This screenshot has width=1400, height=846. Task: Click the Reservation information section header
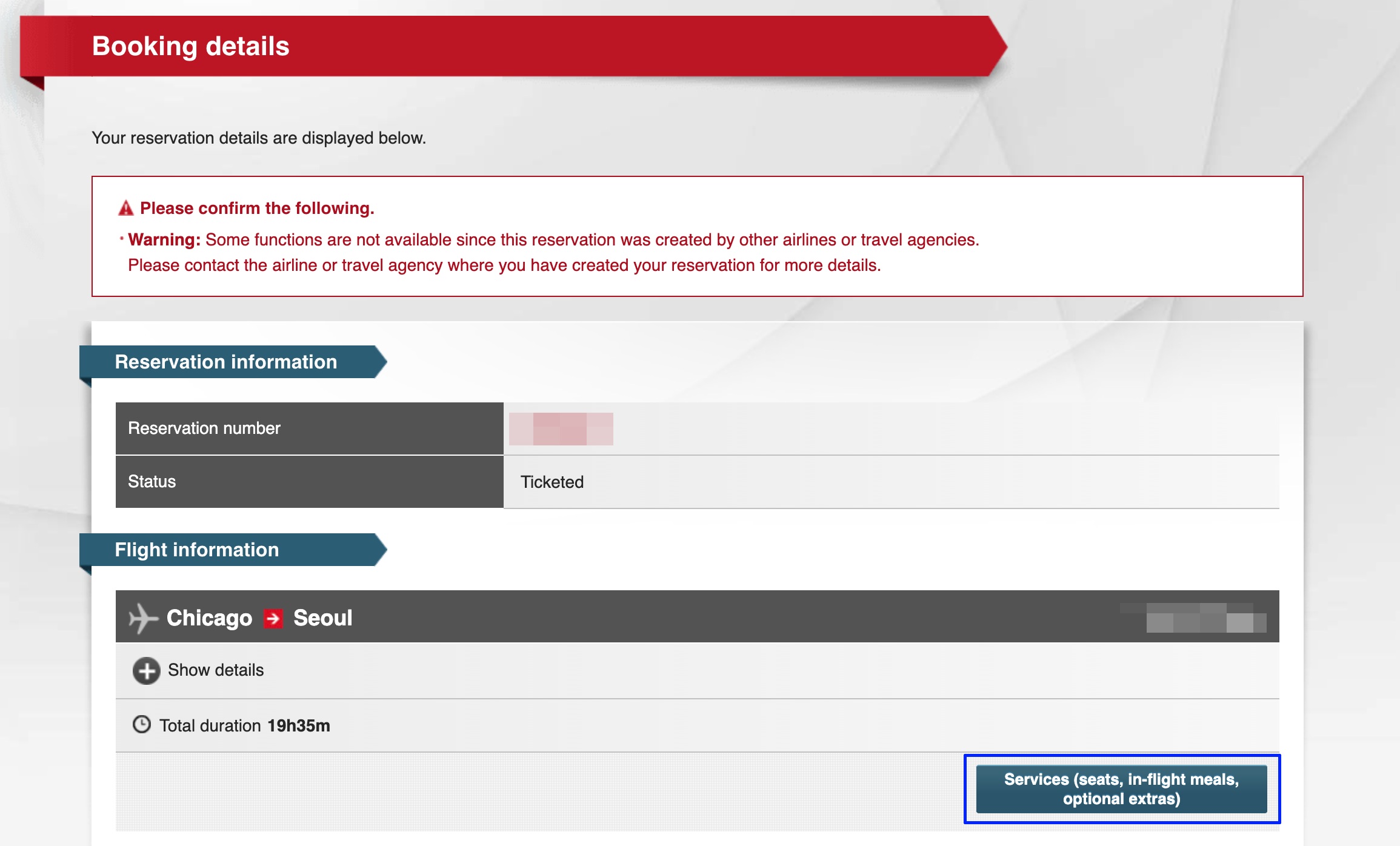[x=225, y=362]
